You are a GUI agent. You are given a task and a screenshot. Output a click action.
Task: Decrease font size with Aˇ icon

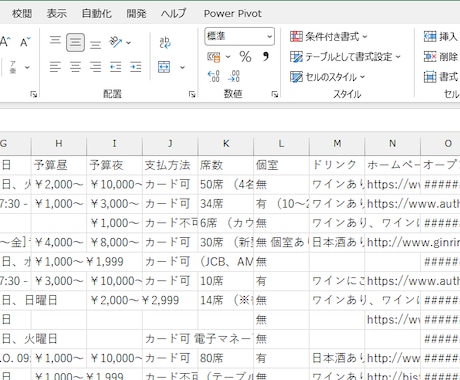25,42
